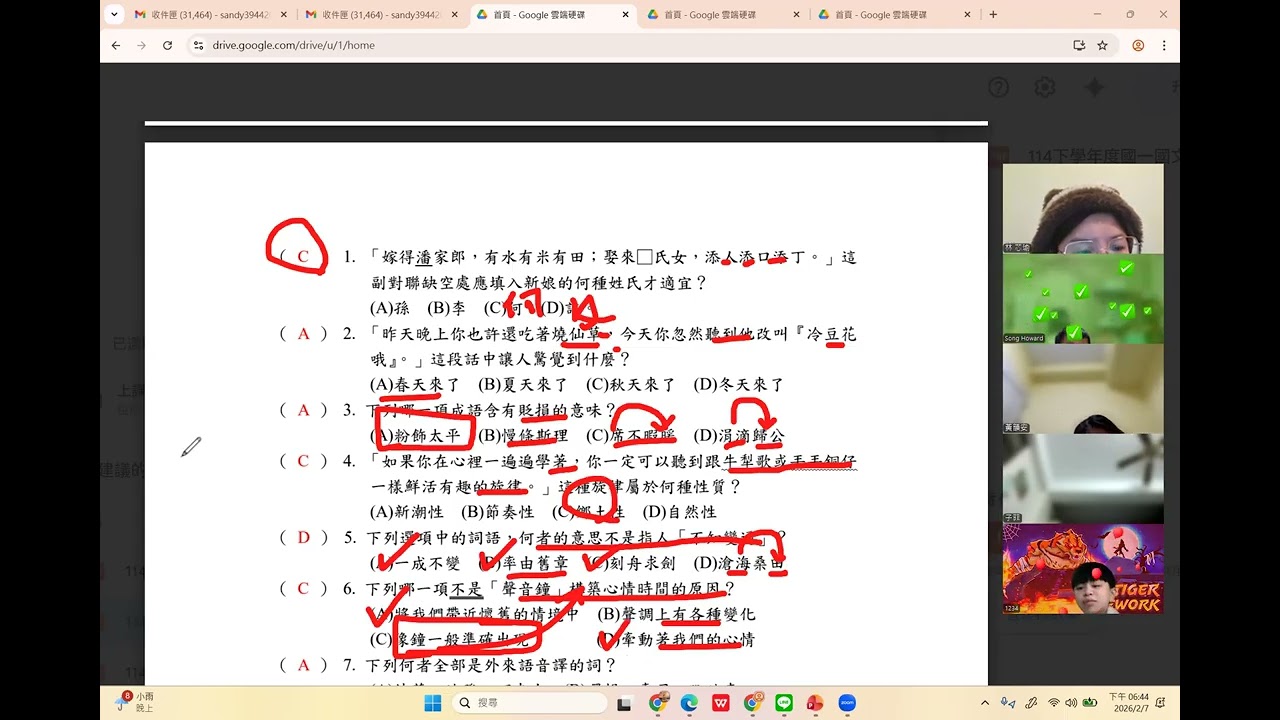Image resolution: width=1280 pixels, height=720 pixels.
Task: Click option text (D)滄海桑田
Action: coord(739,563)
